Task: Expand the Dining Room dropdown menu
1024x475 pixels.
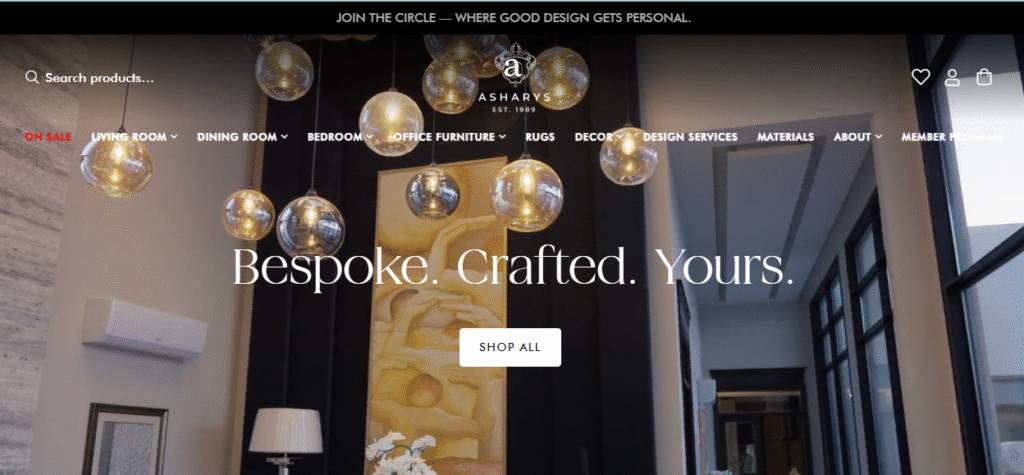Action: 242,137
